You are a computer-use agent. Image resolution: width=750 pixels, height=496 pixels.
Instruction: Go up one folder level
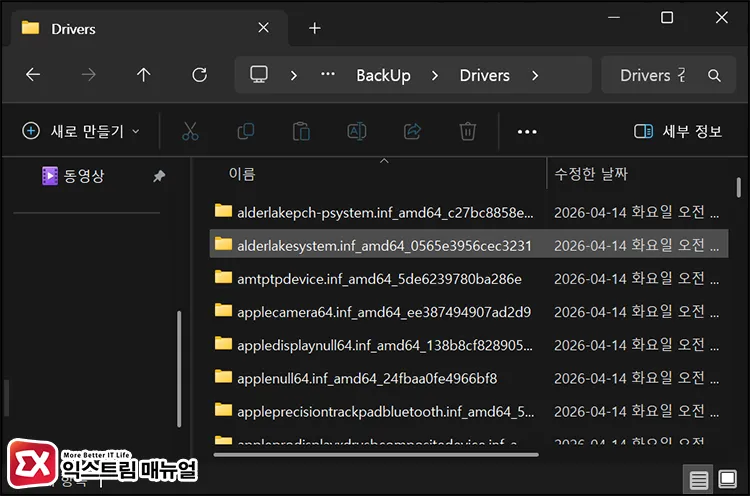click(x=143, y=75)
